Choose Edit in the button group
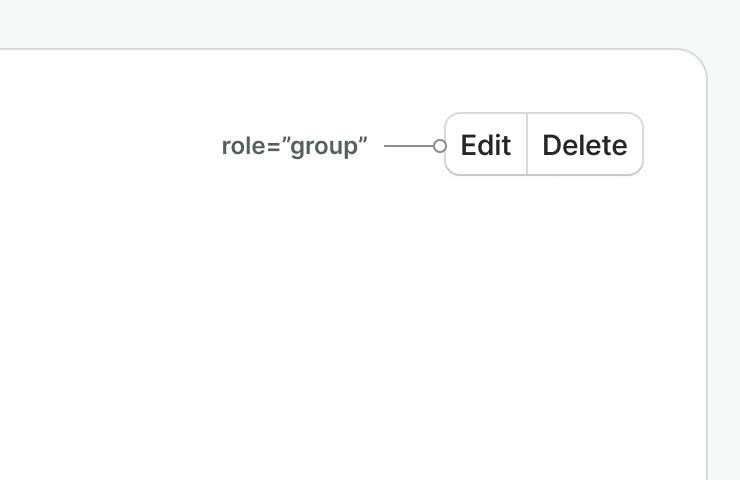Image resolution: width=740 pixels, height=480 pixels. (486, 144)
